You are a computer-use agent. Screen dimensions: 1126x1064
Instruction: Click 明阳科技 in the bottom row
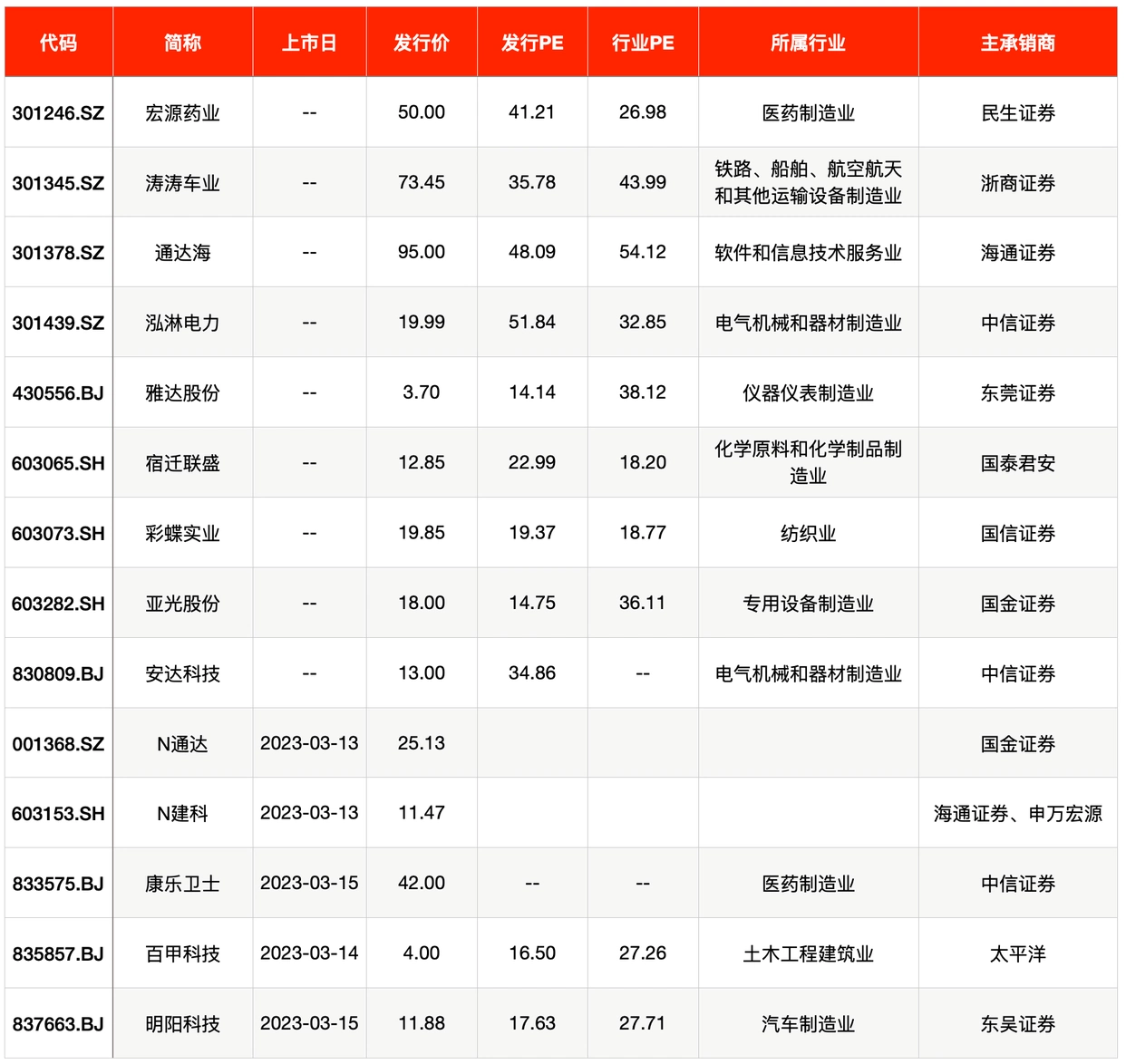(181, 1022)
